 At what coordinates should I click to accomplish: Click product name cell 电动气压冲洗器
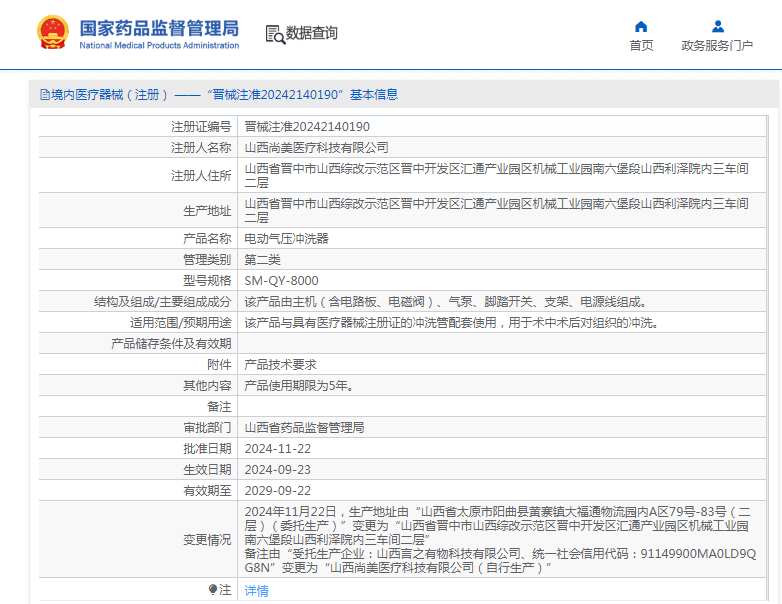point(287,239)
